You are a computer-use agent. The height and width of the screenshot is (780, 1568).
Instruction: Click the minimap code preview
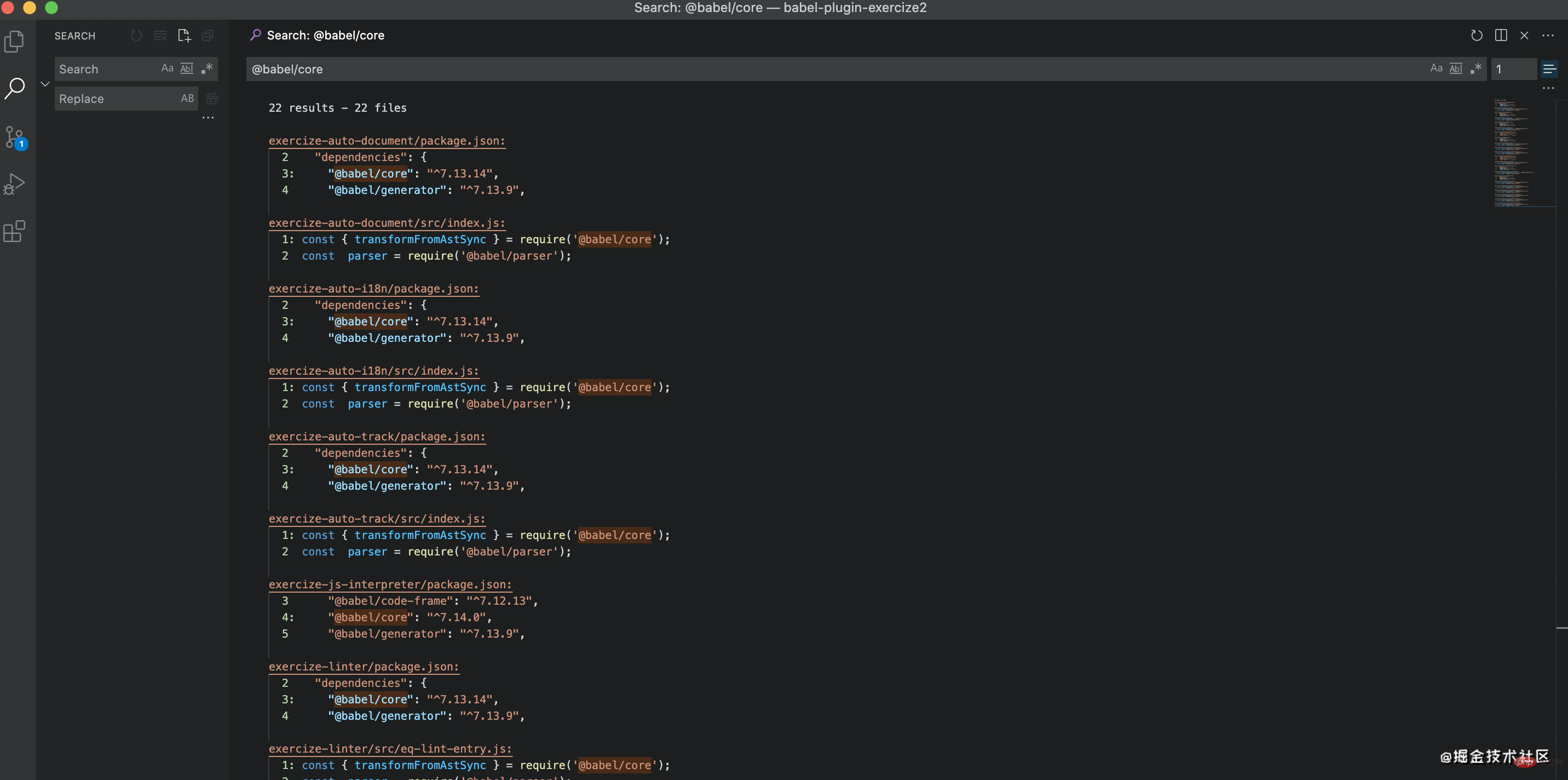pyautogui.click(x=1513, y=152)
